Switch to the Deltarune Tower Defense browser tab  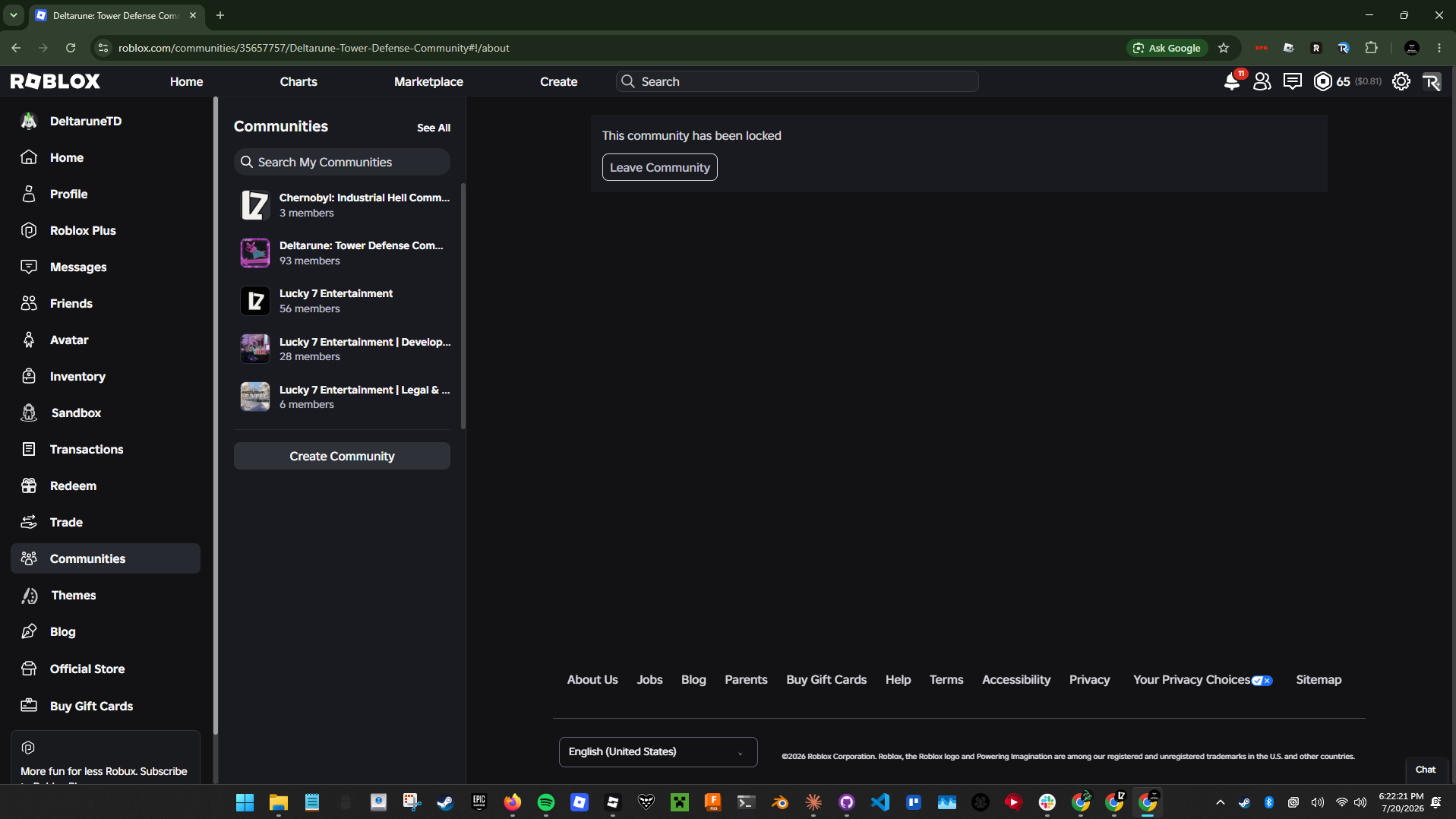pos(115,15)
